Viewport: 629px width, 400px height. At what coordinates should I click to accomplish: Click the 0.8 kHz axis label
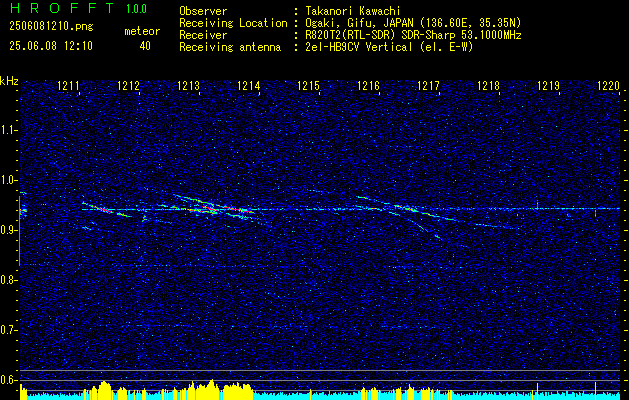point(8,280)
